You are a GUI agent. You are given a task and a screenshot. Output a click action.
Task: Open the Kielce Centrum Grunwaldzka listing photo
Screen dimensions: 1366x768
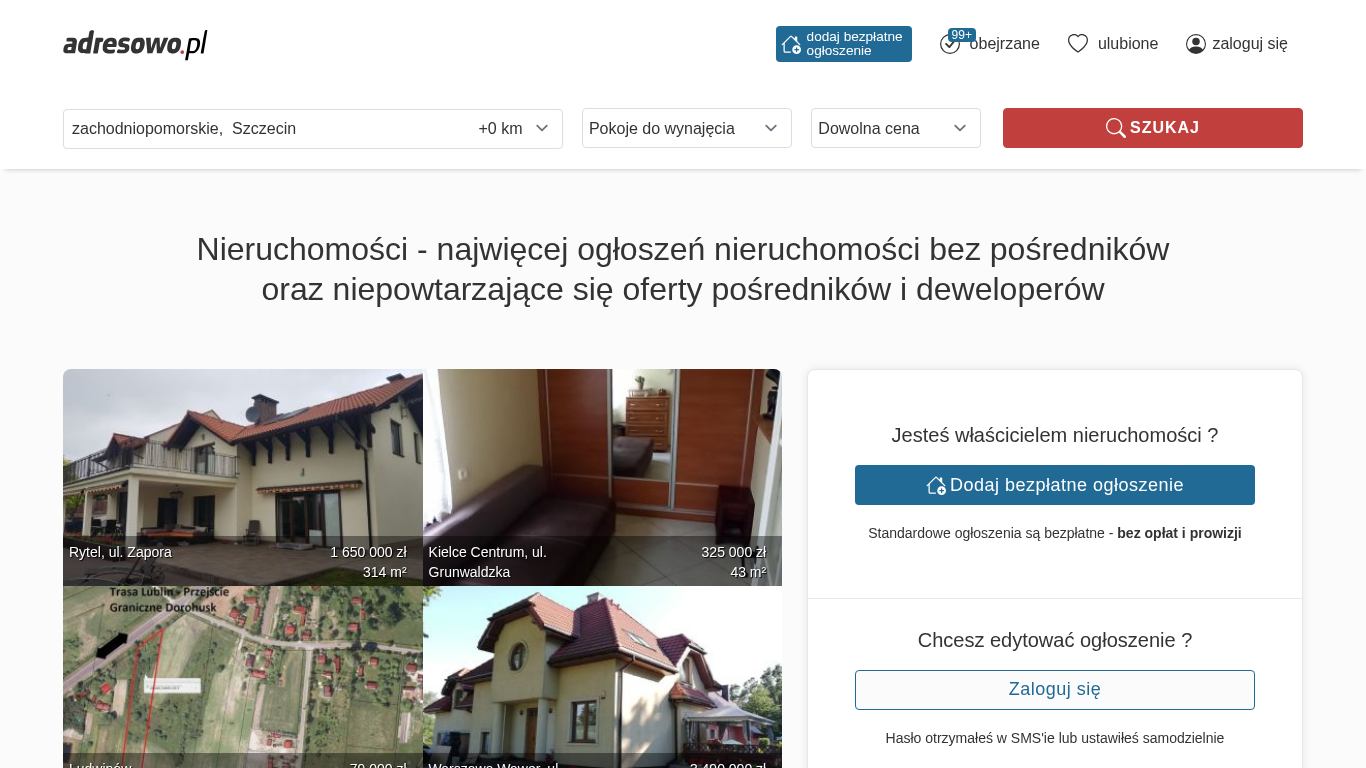tap(602, 477)
